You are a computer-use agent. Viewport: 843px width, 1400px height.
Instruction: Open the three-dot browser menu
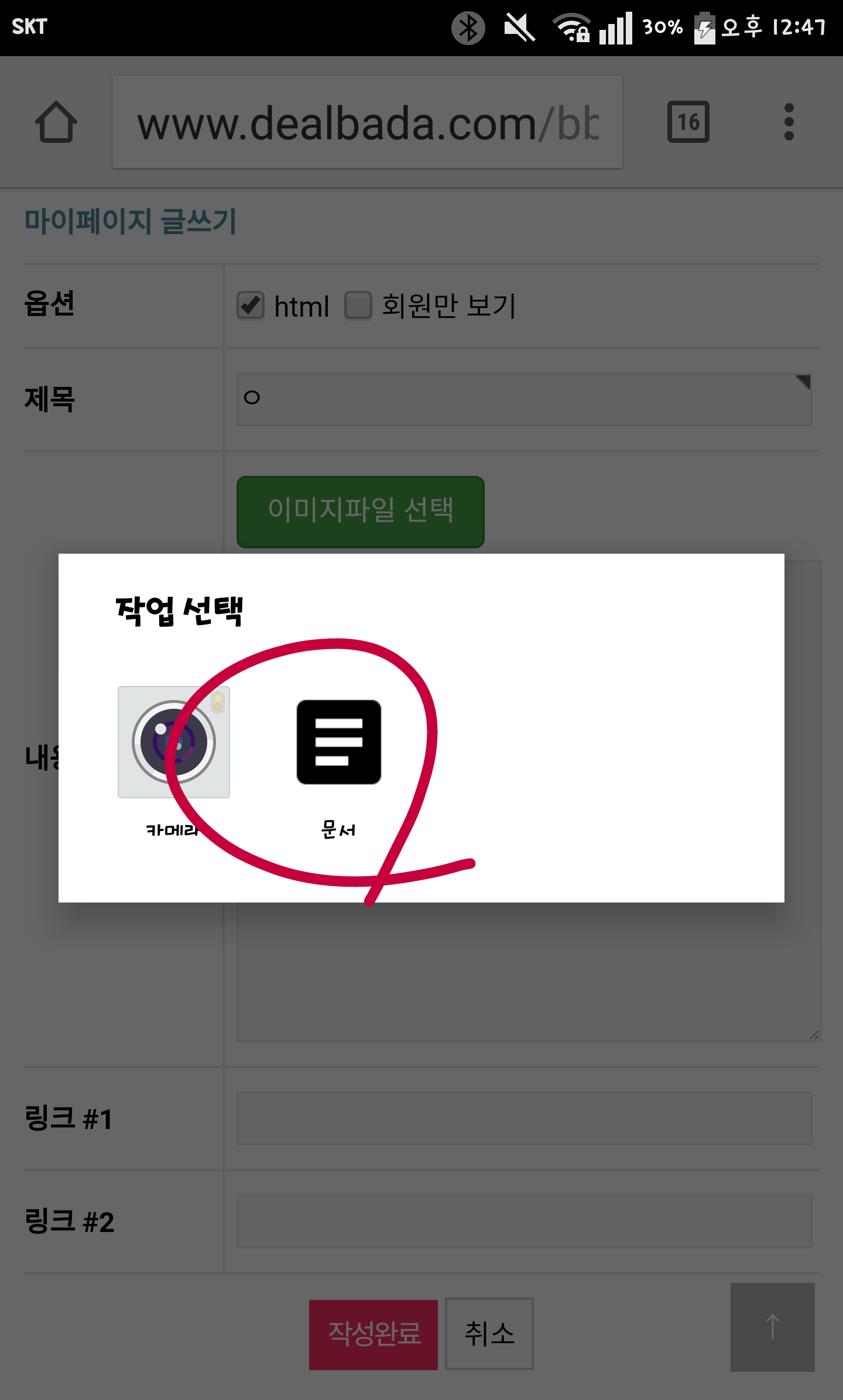[789, 122]
